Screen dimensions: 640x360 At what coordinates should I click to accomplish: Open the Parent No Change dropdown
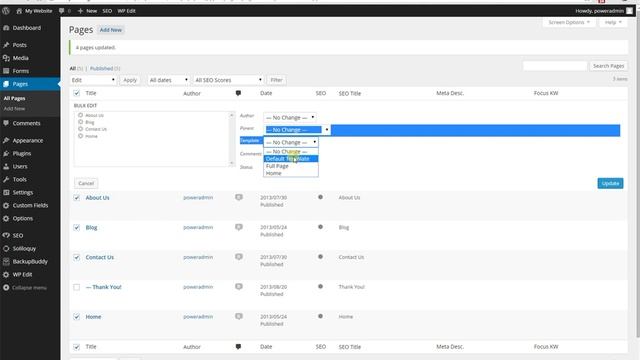click(x=298, y=130)
